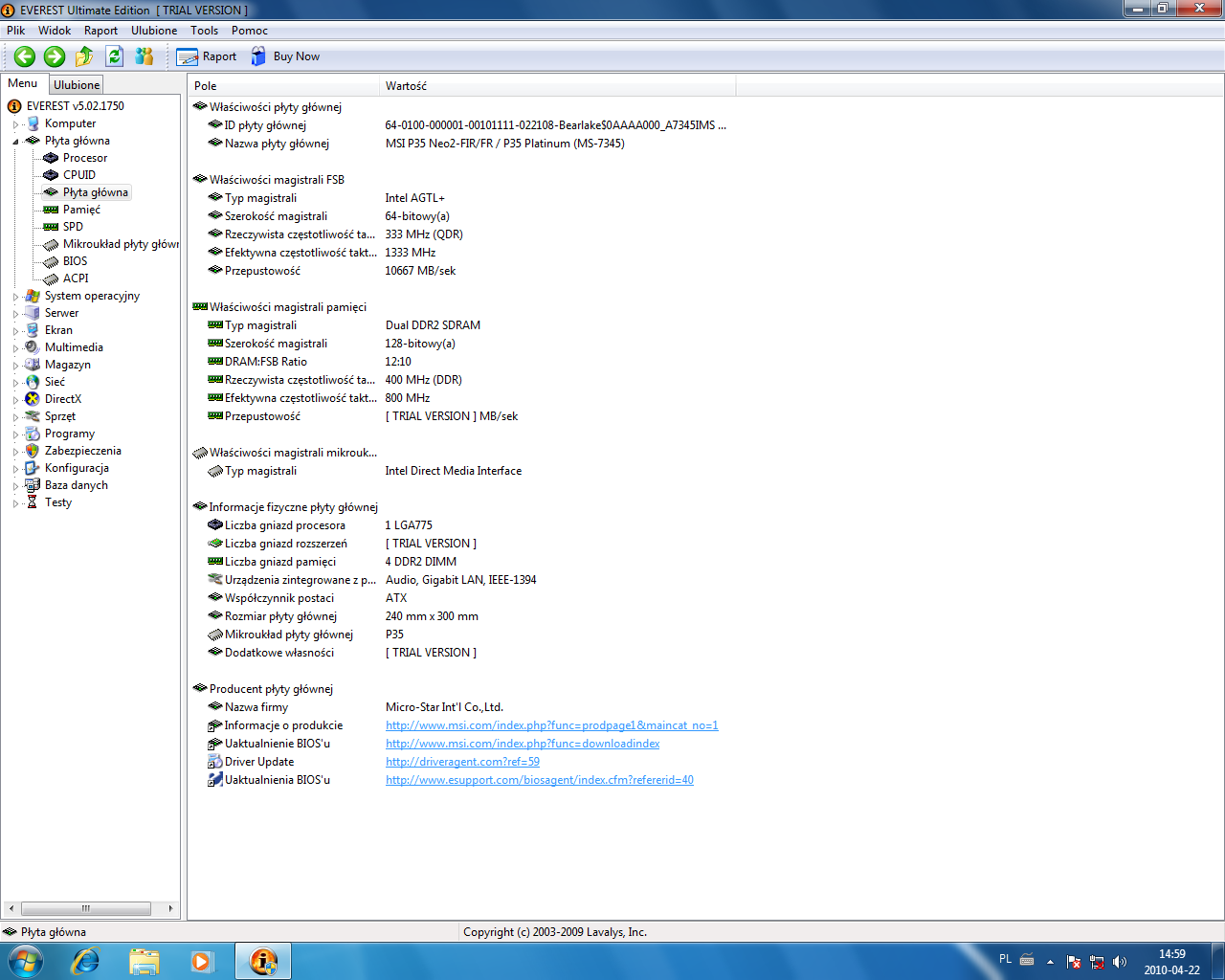Select the ACPI tree item
This screenshot has width=1225, height=980.
[76, 278]
